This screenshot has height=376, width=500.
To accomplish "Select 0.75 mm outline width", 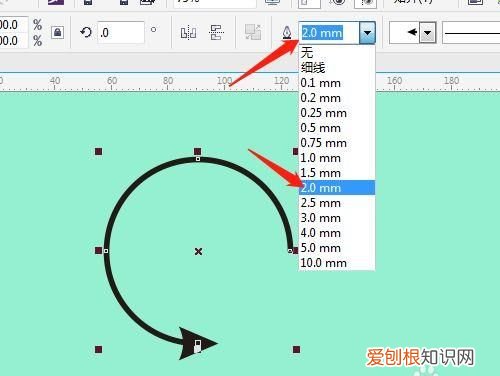I will (x=337, y=143).
